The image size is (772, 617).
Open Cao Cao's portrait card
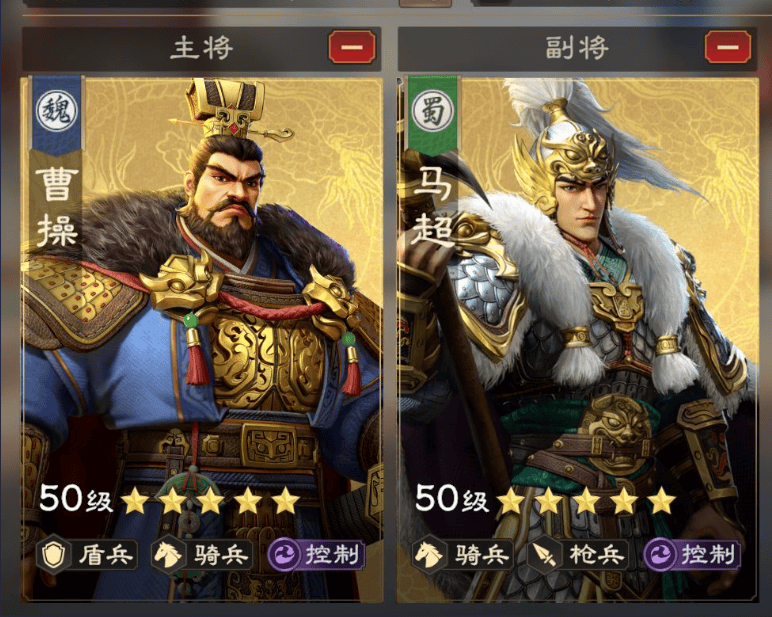click(x=202, y=339)
